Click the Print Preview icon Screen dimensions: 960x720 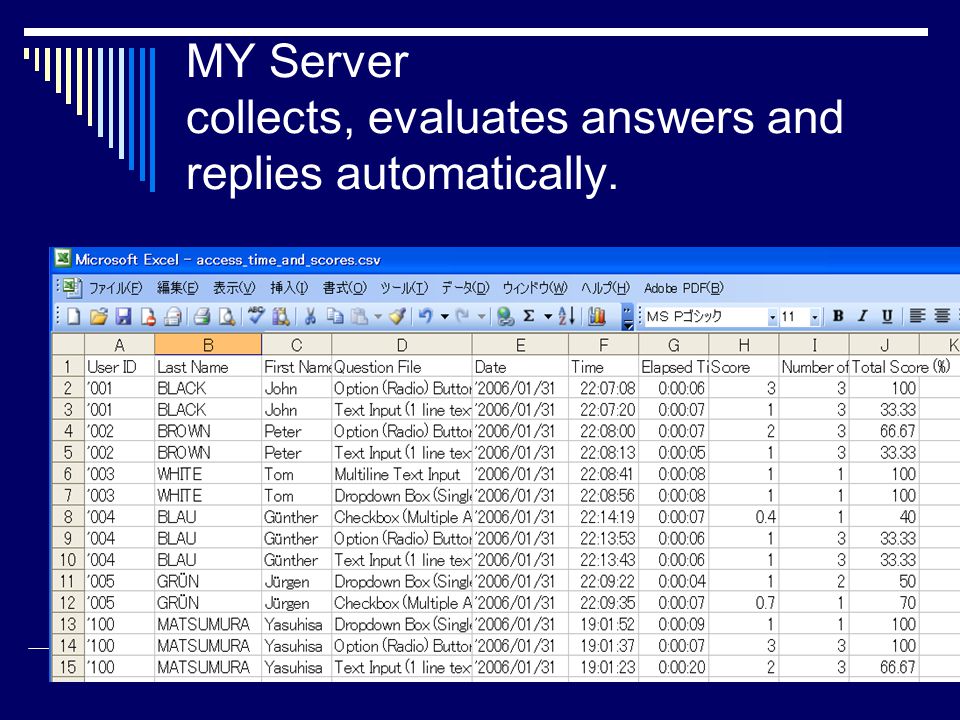pos(227,317)
